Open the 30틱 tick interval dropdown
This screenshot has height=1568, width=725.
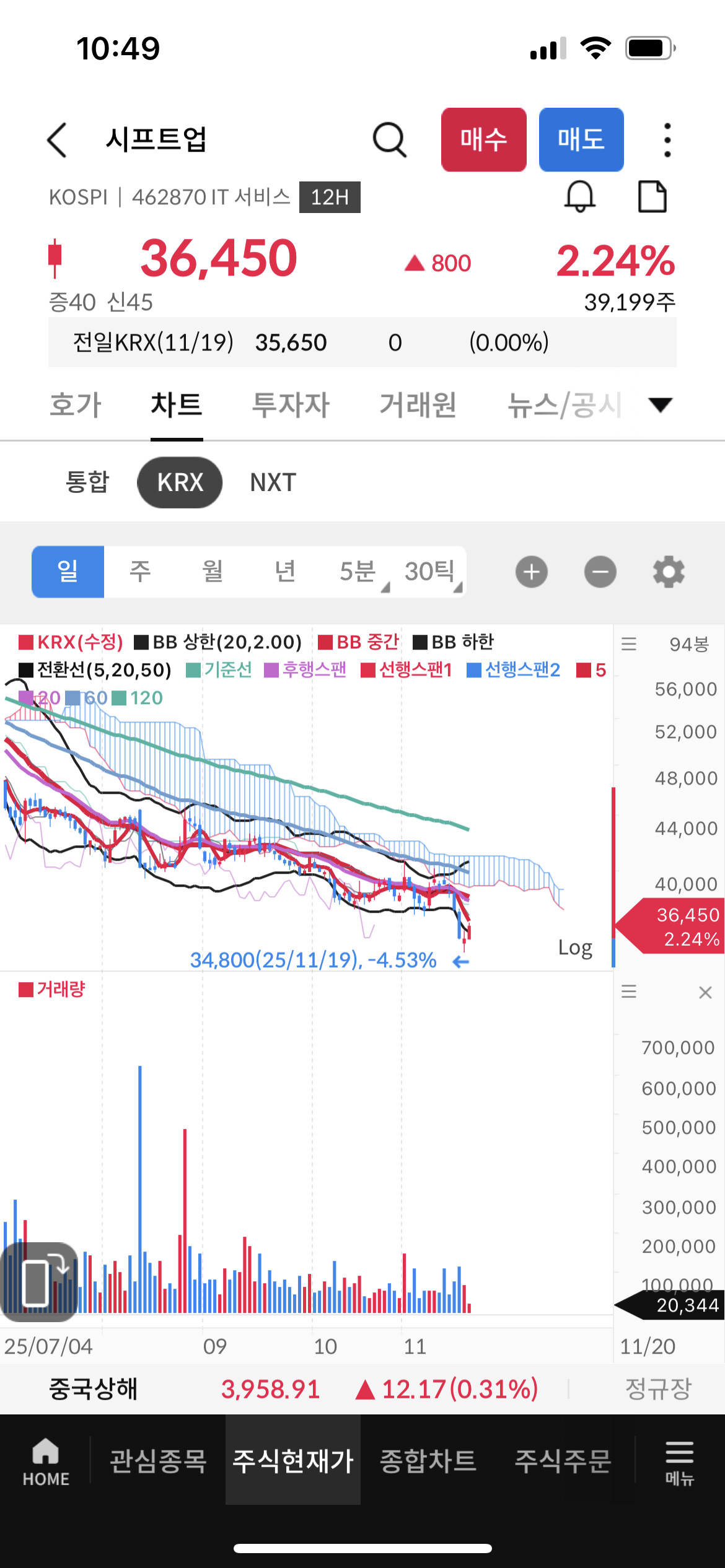tap(431, 572)
